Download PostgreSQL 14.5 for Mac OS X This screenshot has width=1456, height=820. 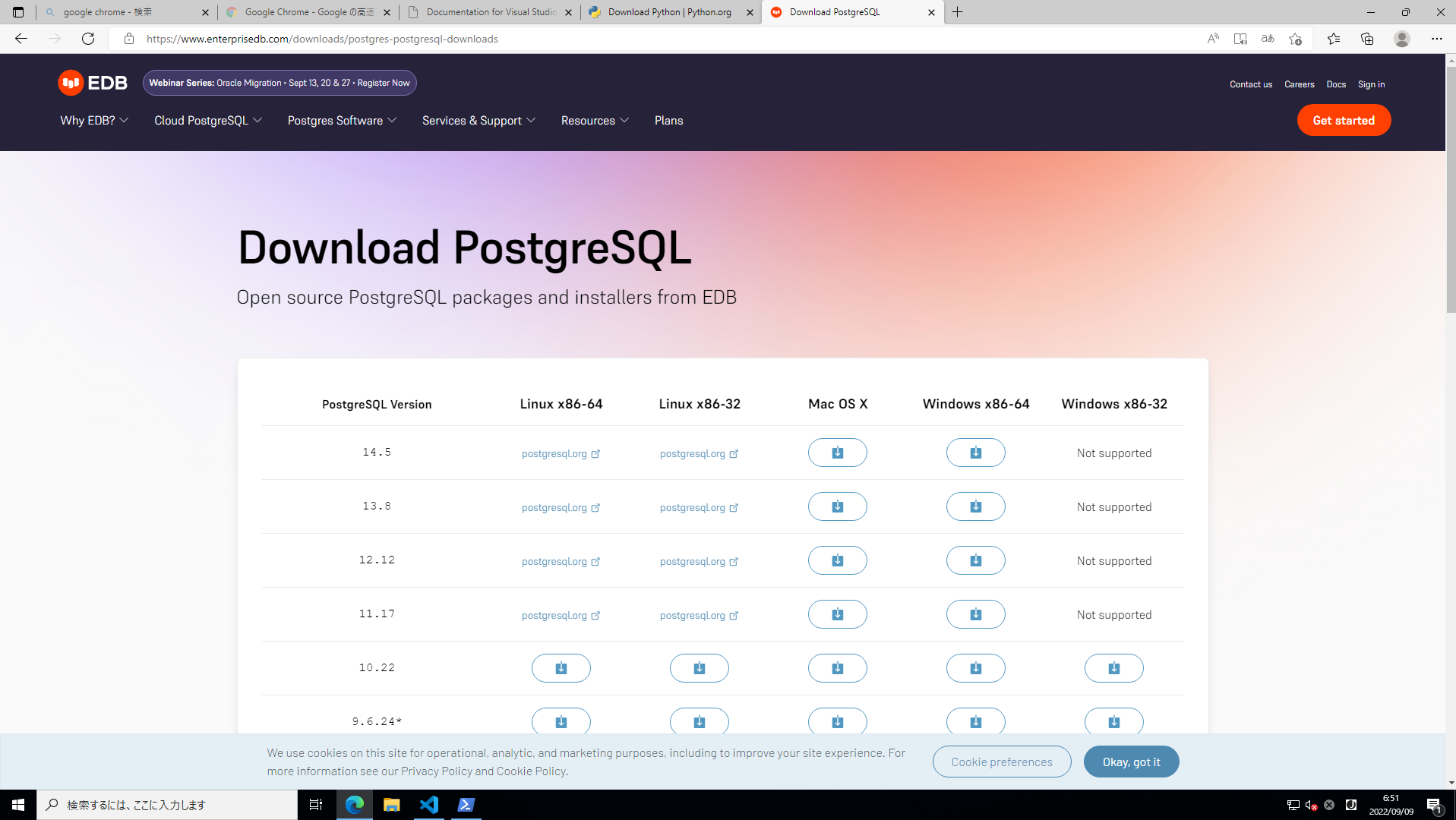coord(837,452)
